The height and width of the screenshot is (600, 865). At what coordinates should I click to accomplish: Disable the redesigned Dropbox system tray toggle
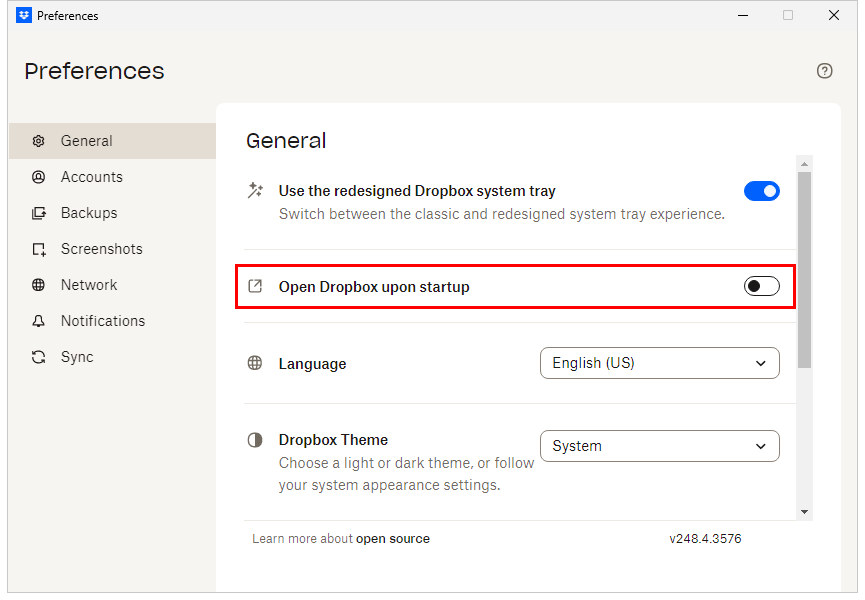tap(761, 191)
